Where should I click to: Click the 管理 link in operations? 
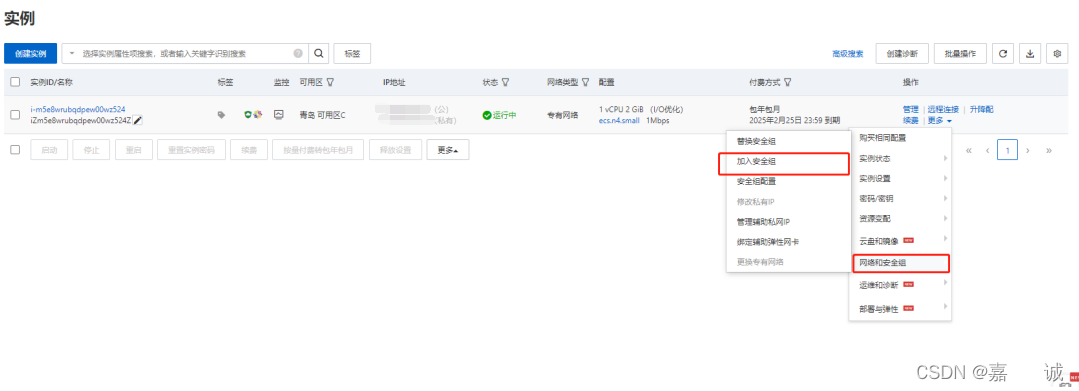pos(910,109)
